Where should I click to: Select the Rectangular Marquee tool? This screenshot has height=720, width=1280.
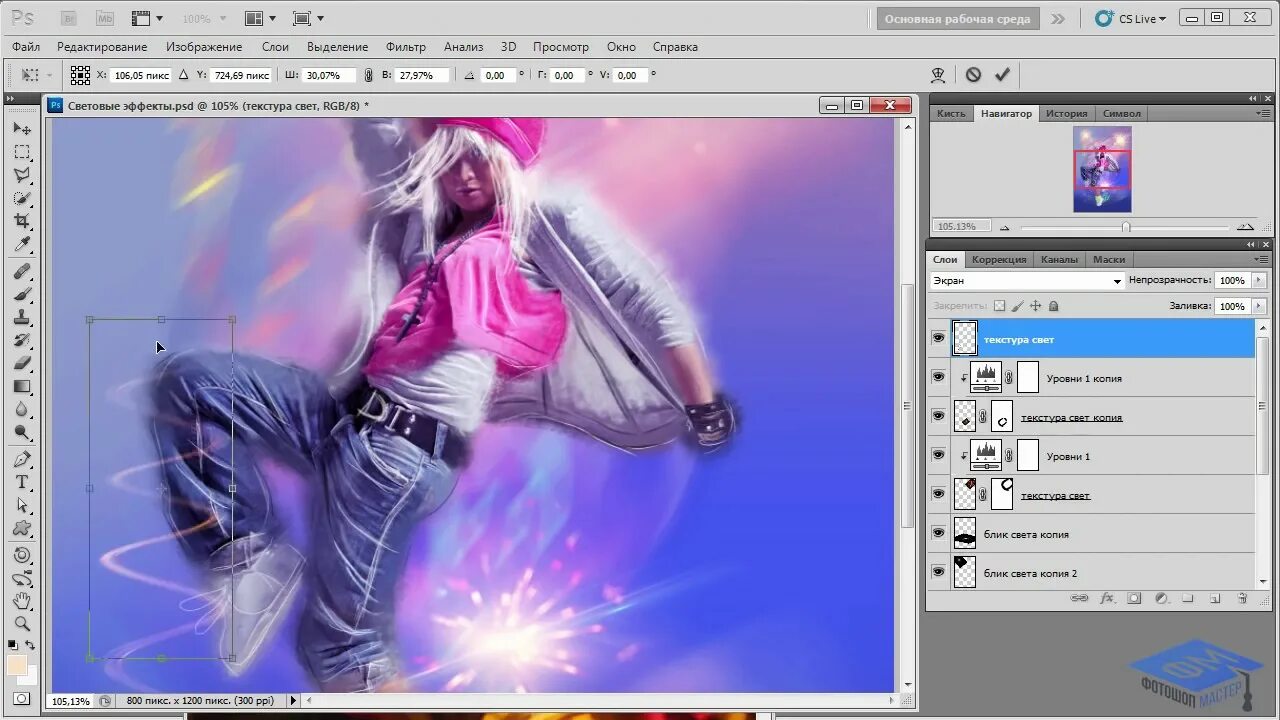tap(22, 152)
